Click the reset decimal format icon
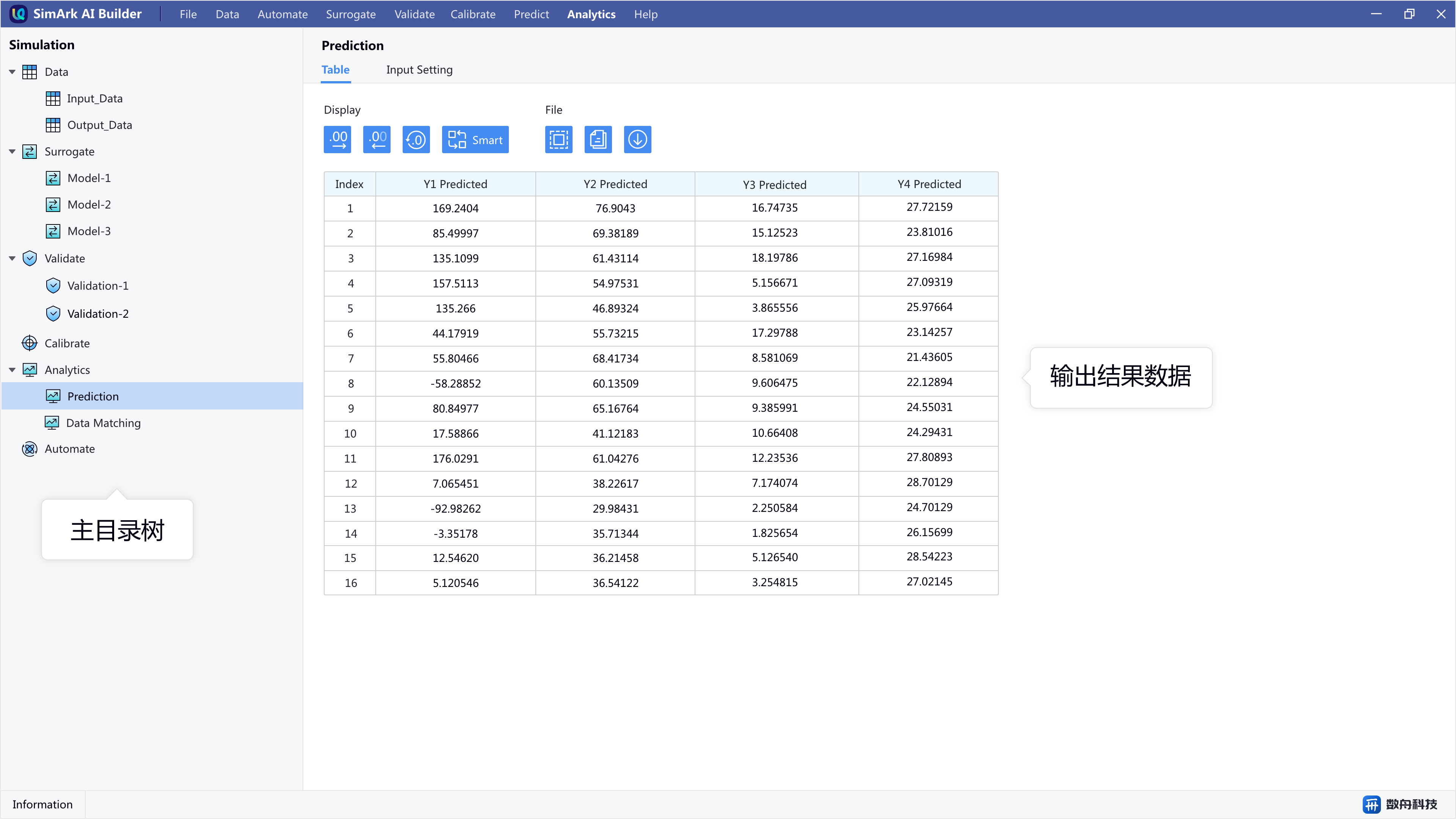Viewport: 1456px width, 819px height. pyautogui.click(x=416, y=140)
